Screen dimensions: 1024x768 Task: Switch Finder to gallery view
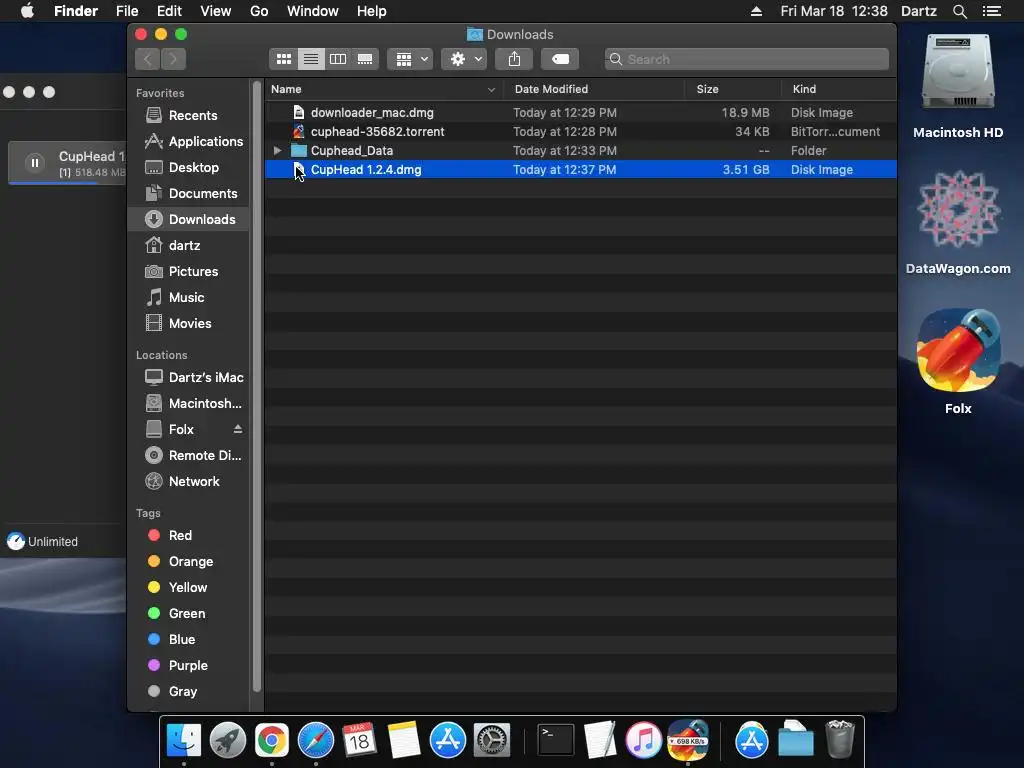(365, 59)
